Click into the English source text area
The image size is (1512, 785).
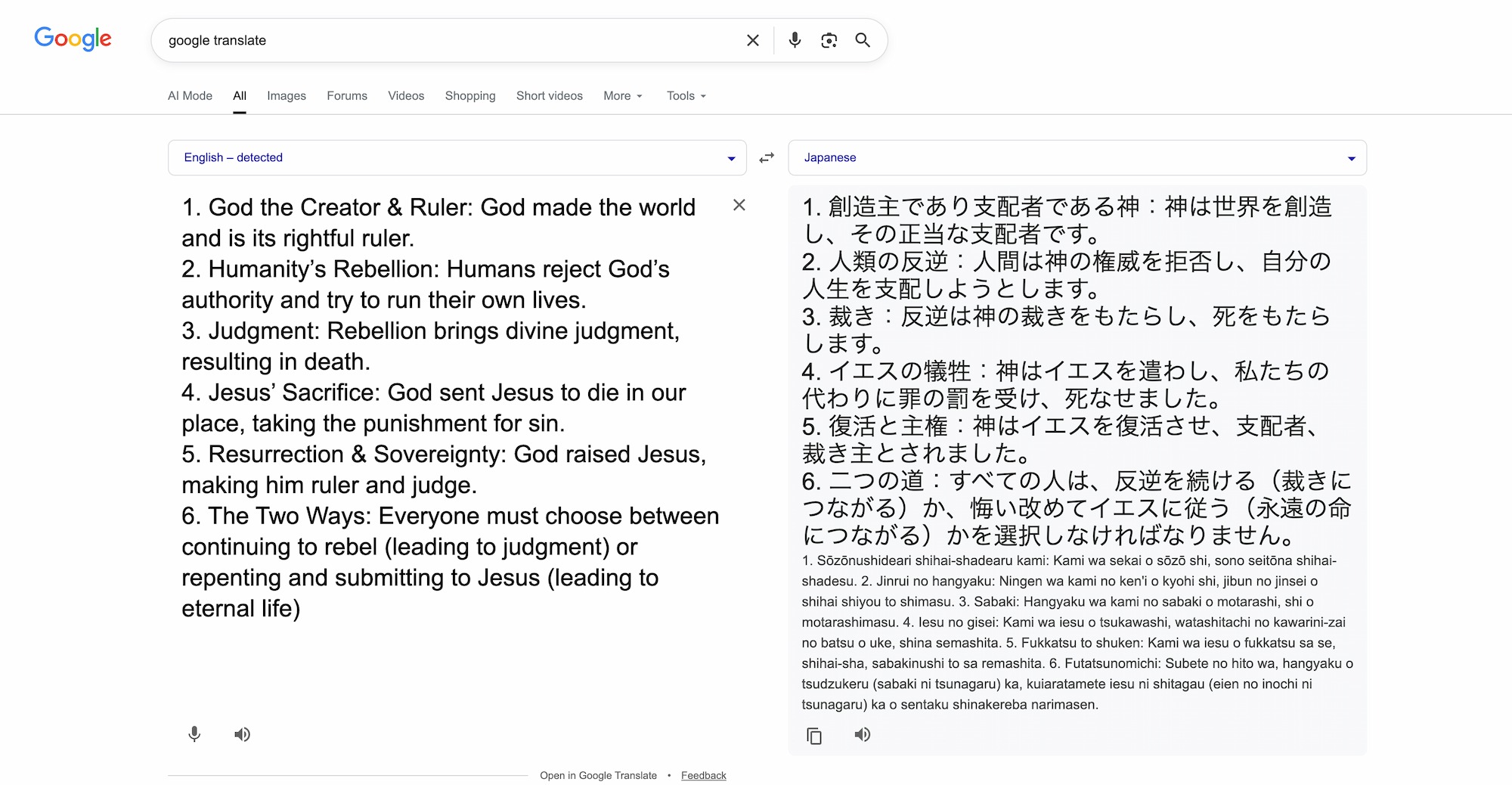(x=451, y=408)
